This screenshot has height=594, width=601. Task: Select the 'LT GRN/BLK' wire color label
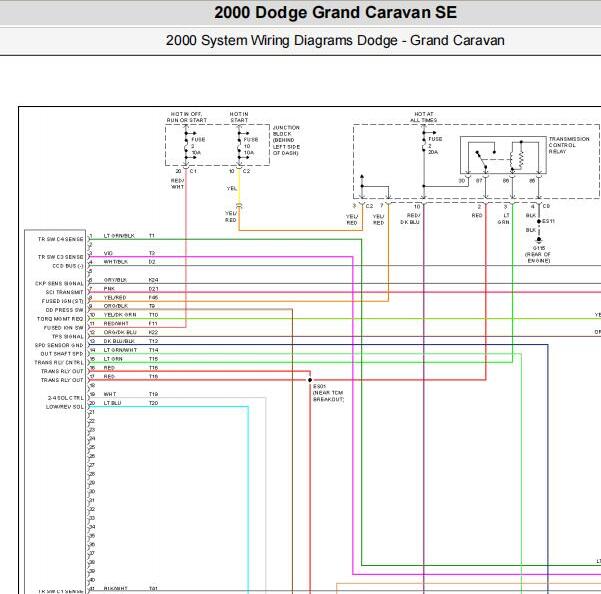tap(119, 236)
